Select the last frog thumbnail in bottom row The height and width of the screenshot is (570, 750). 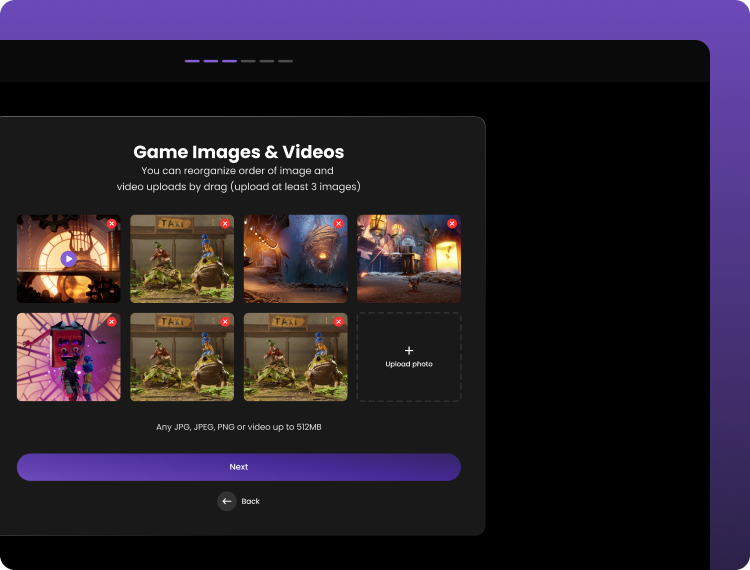[295, 362]
